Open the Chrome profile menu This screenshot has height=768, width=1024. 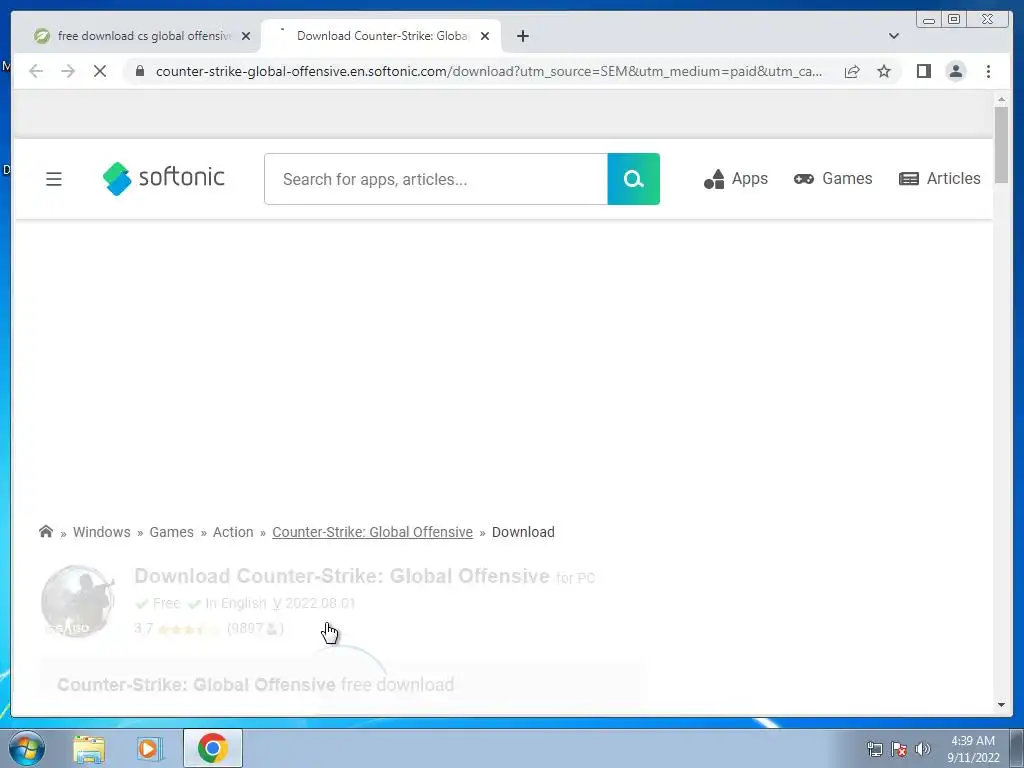[956, 71]
